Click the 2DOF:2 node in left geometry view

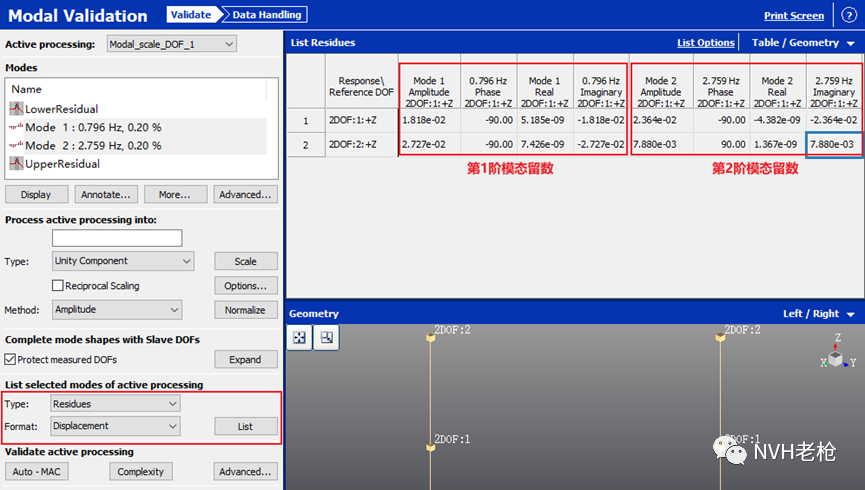tap(431, 337)
